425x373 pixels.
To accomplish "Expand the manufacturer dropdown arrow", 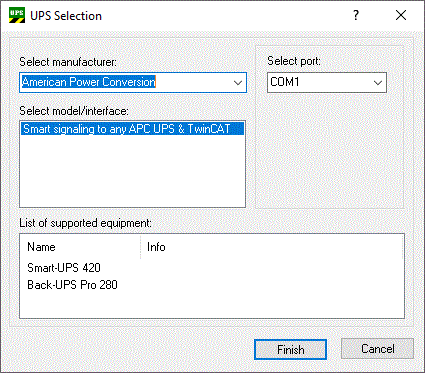I will click(238, 83).
